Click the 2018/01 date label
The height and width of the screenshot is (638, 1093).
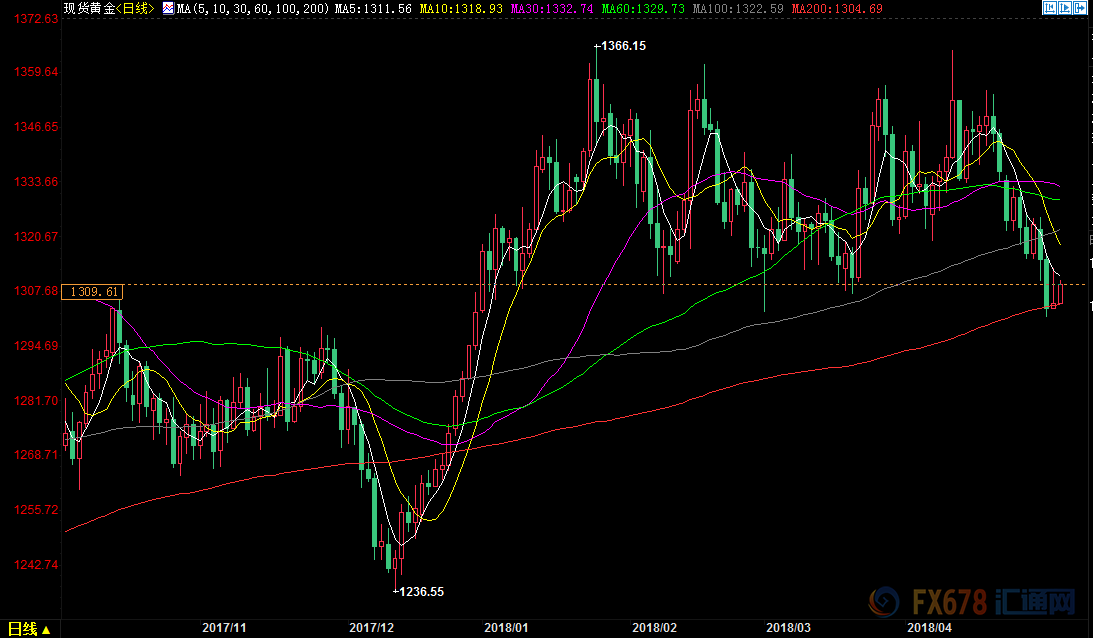coord(506,628)
